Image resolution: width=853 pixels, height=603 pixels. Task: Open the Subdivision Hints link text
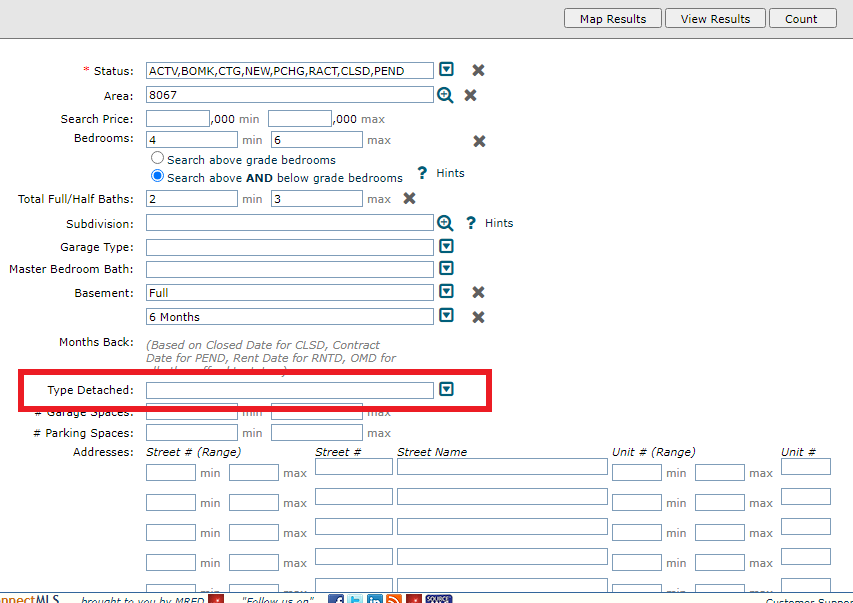(499, 223)
